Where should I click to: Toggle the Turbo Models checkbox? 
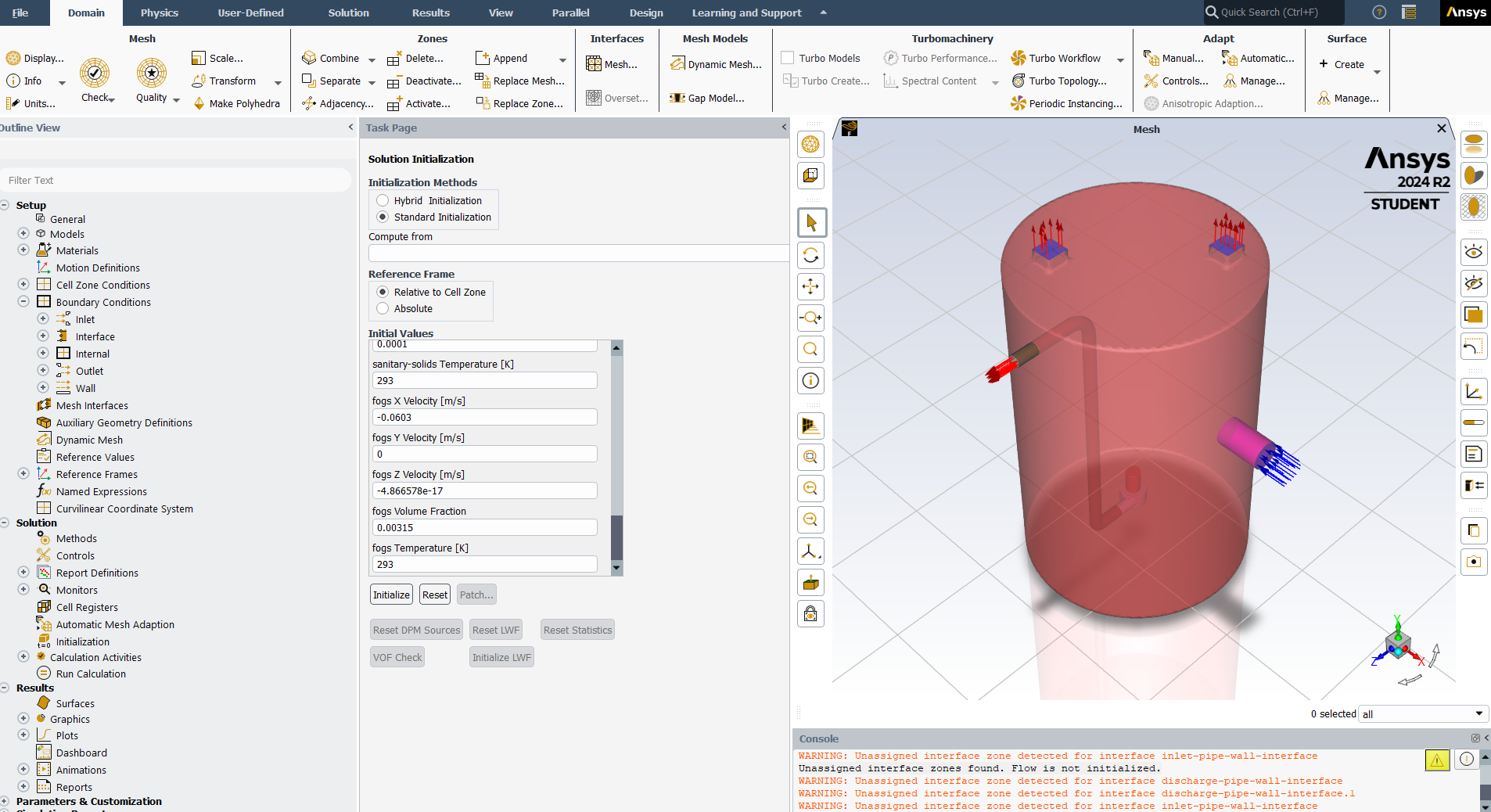[x=788, y=58]
